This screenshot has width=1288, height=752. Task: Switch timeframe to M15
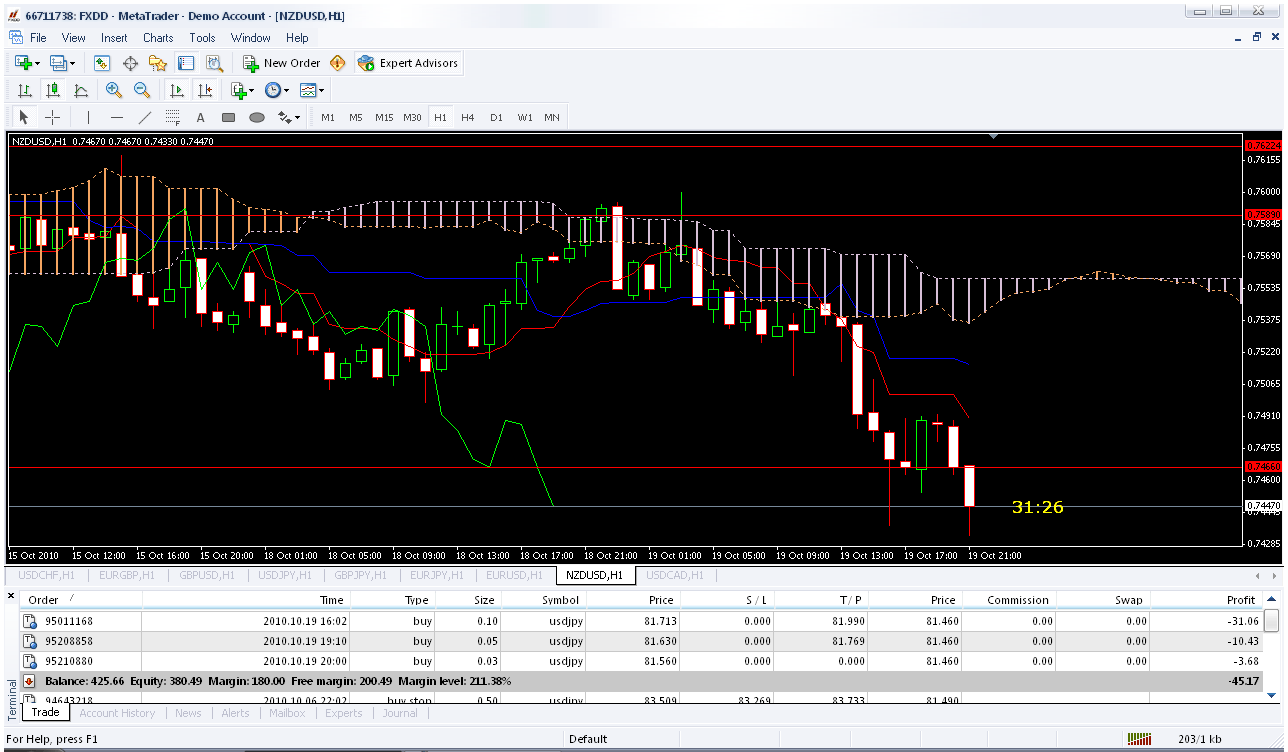coord(384,117)
